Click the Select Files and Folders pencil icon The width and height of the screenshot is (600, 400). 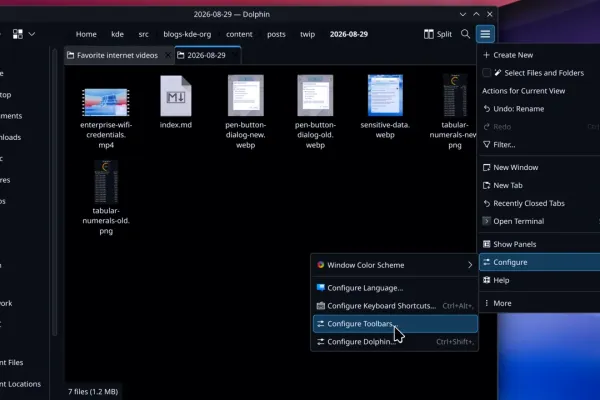(x=498, y=73)
